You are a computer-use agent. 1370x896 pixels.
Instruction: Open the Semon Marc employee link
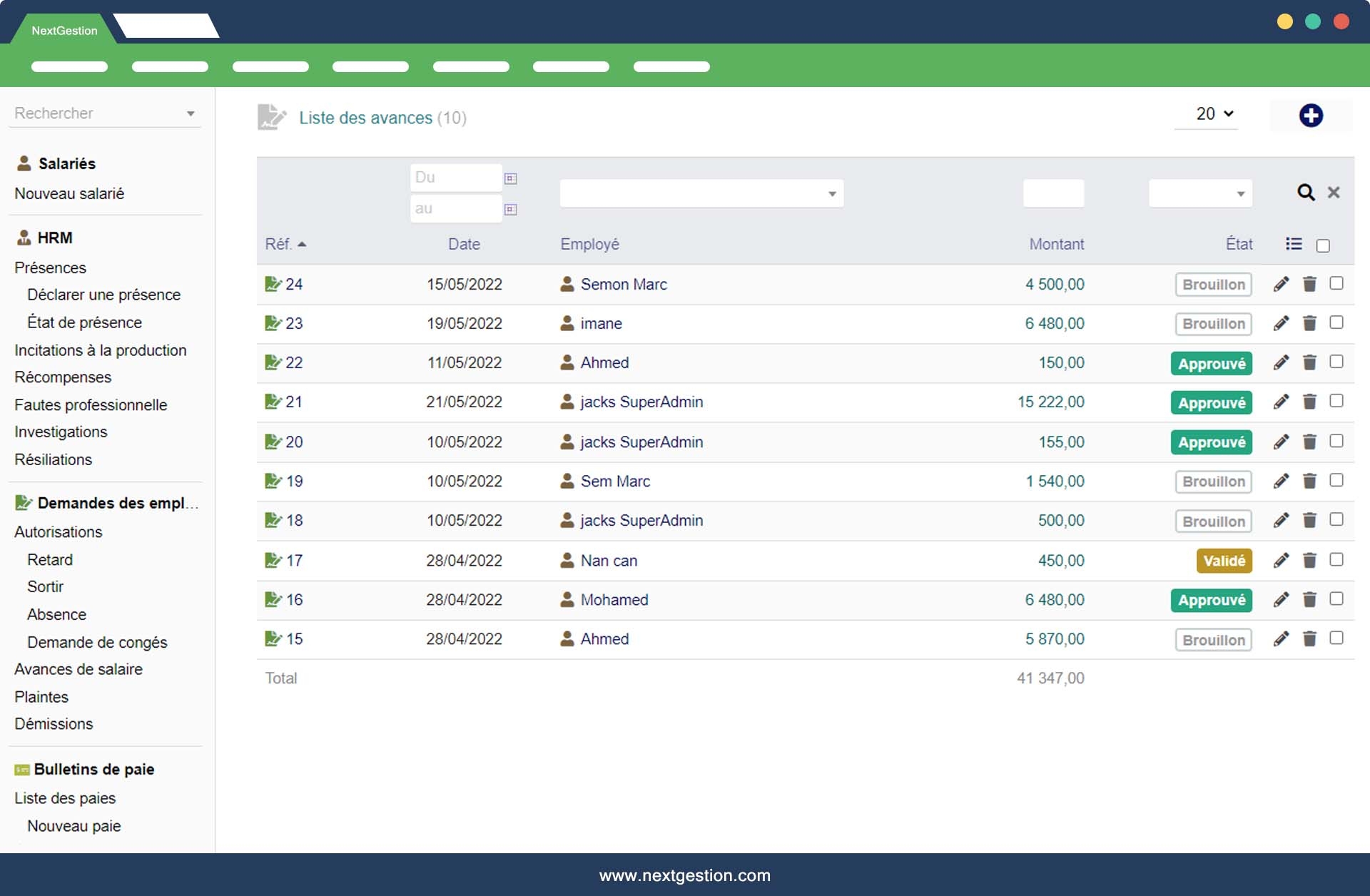tap(623, 285)
